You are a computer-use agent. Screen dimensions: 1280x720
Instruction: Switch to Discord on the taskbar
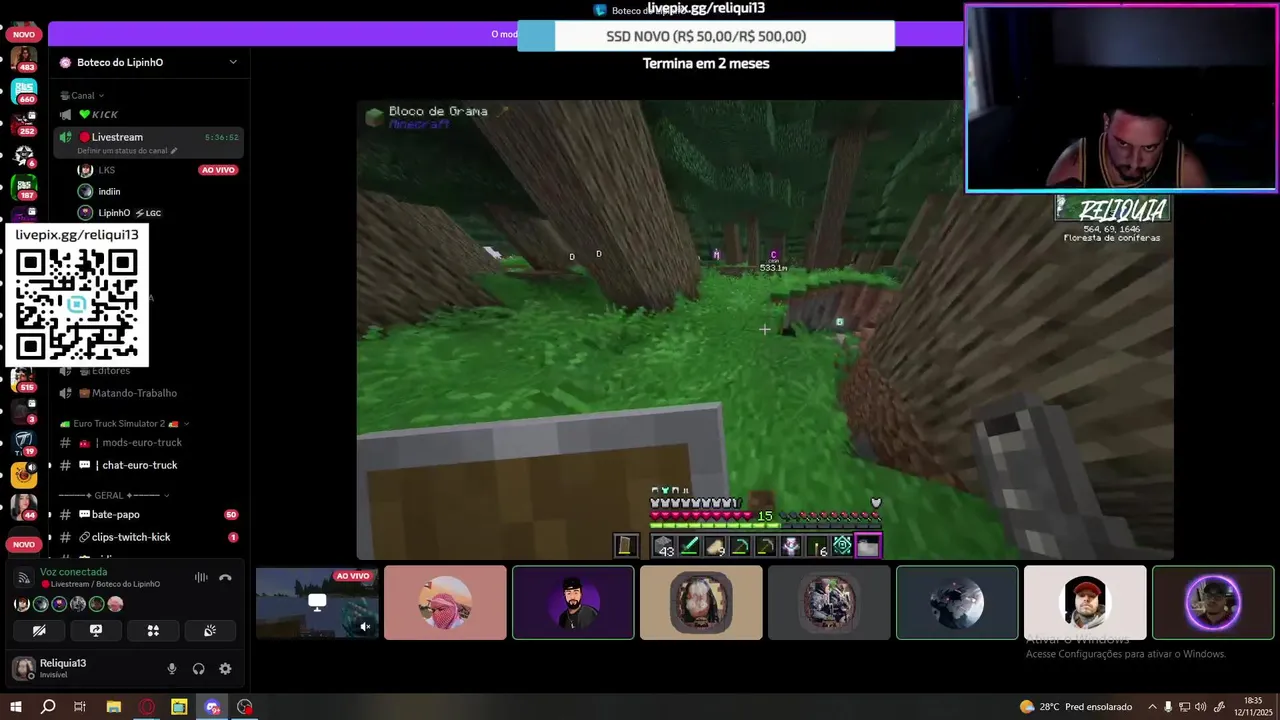pos(212,707)
